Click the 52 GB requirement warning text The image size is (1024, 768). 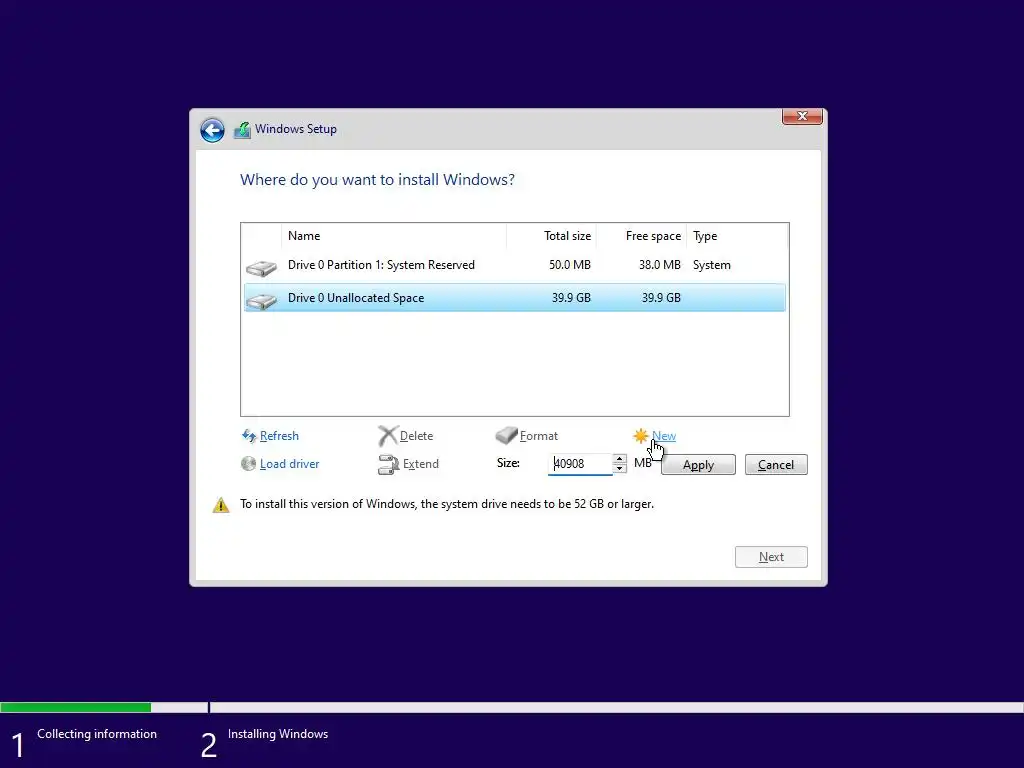(447, 504)
